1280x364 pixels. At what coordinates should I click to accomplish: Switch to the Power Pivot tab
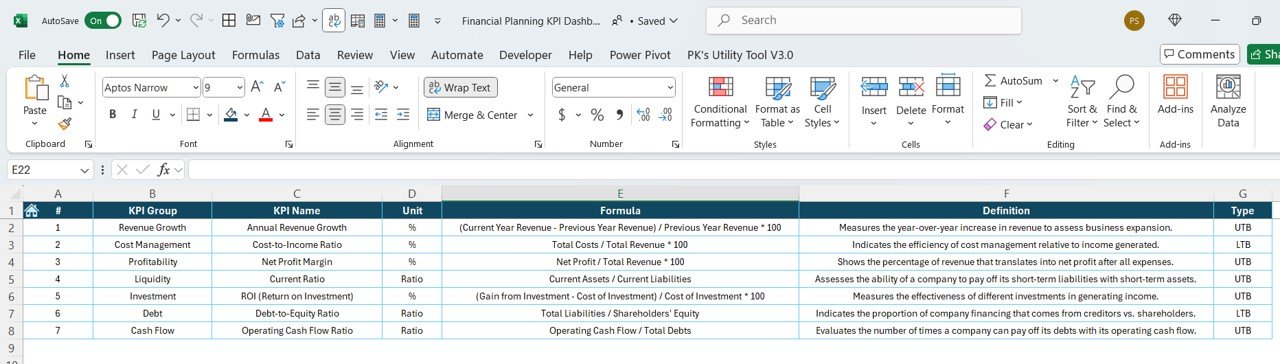[640, 55]
